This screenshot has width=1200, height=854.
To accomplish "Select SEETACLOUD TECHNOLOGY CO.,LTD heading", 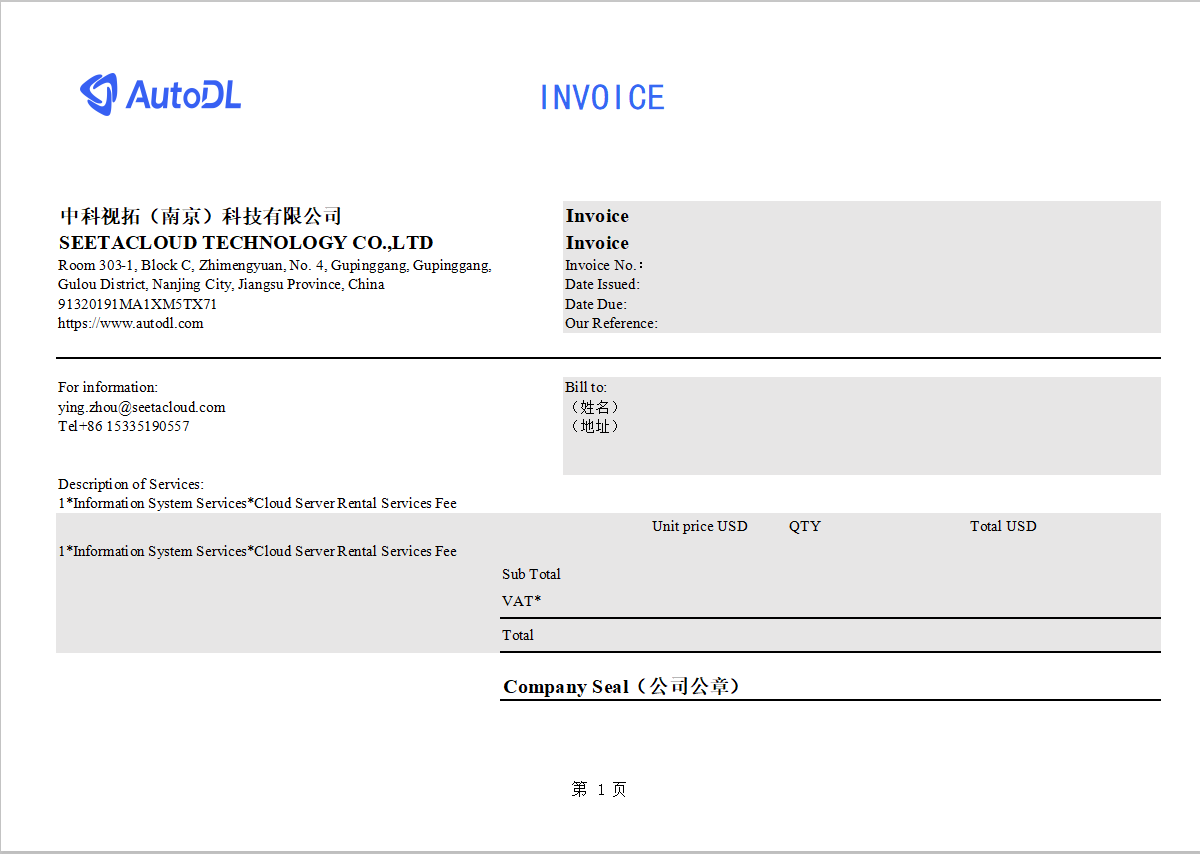I will 246,243.
